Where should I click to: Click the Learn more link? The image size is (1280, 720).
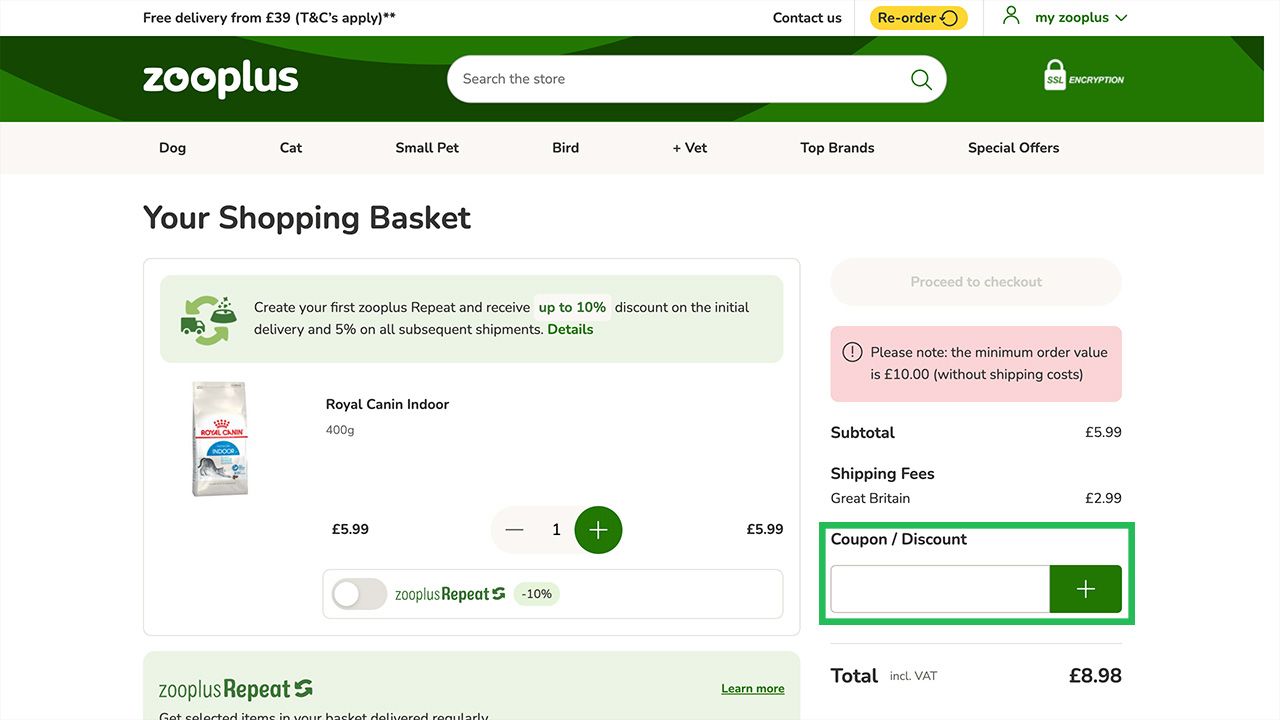point(753,689)
